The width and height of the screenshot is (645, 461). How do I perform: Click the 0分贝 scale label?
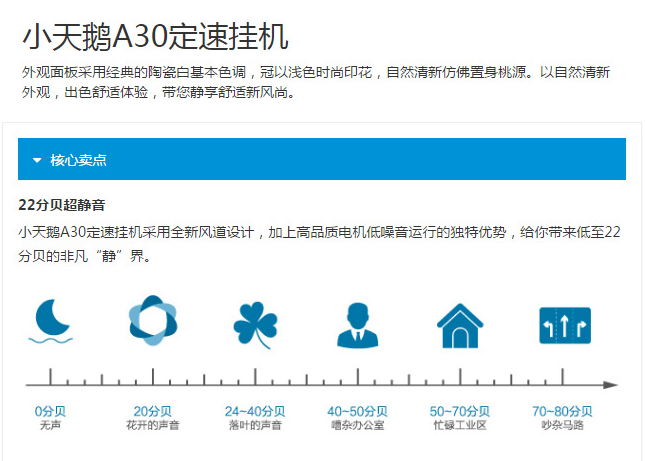(x=50, y=411)
